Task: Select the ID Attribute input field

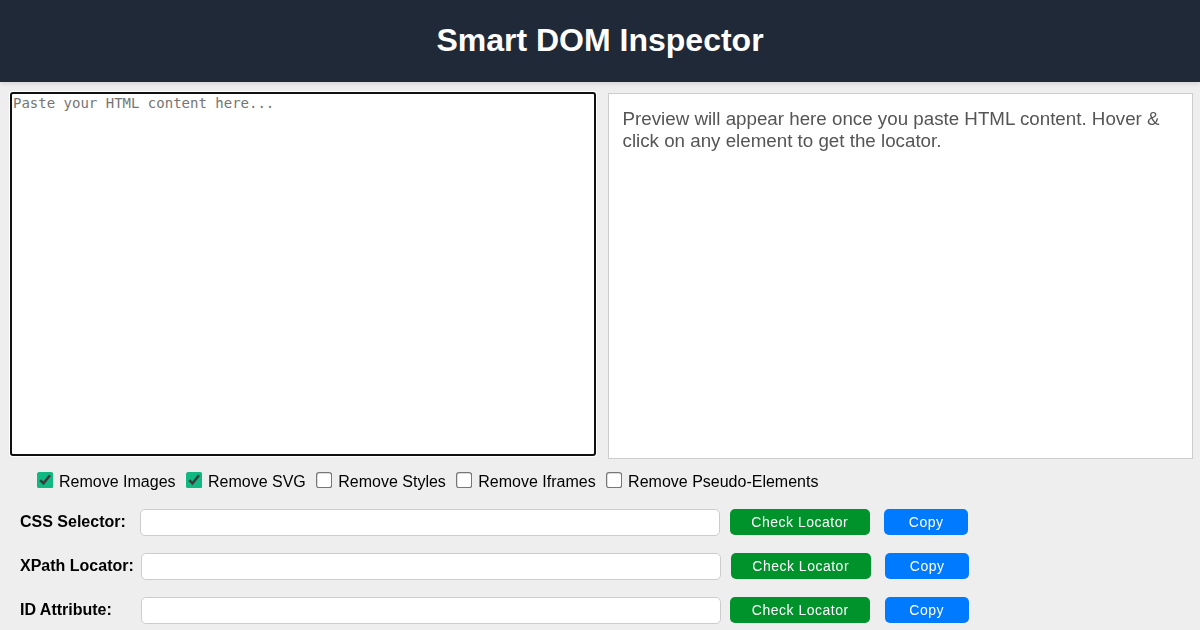Action: pos(430,610)
